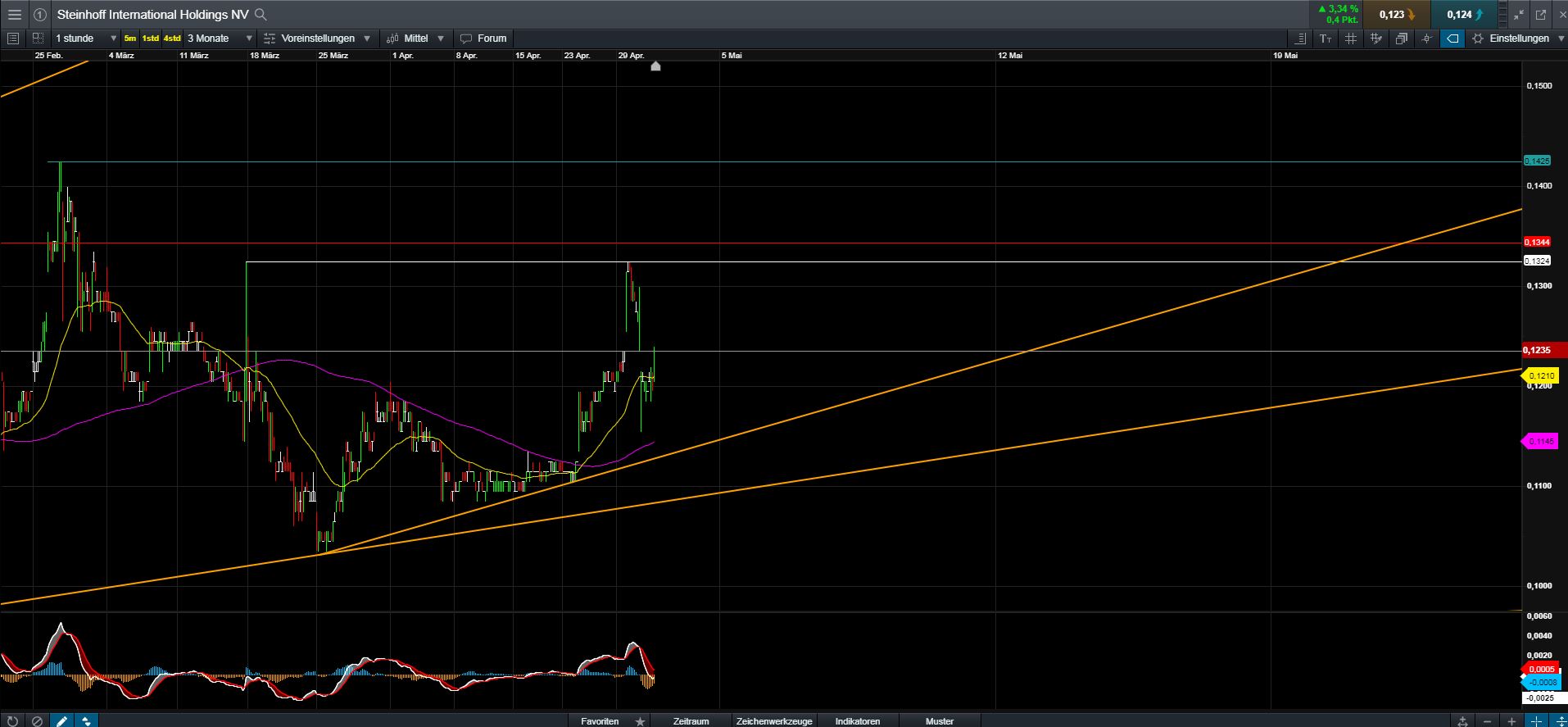Click the horizontal fit crosshair icon

[1536, 721]
